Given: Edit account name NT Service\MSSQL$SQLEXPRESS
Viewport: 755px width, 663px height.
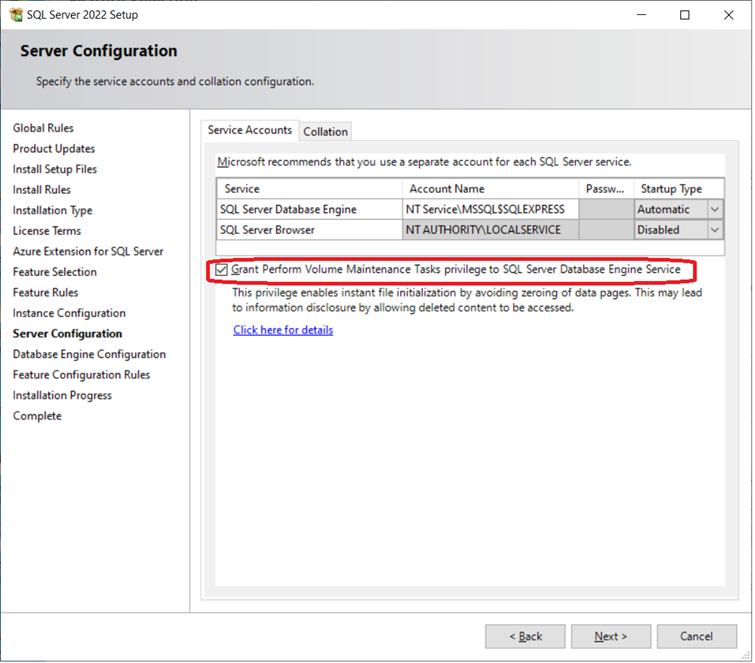Looking at the screenshot, I should (x=491, y=210).
